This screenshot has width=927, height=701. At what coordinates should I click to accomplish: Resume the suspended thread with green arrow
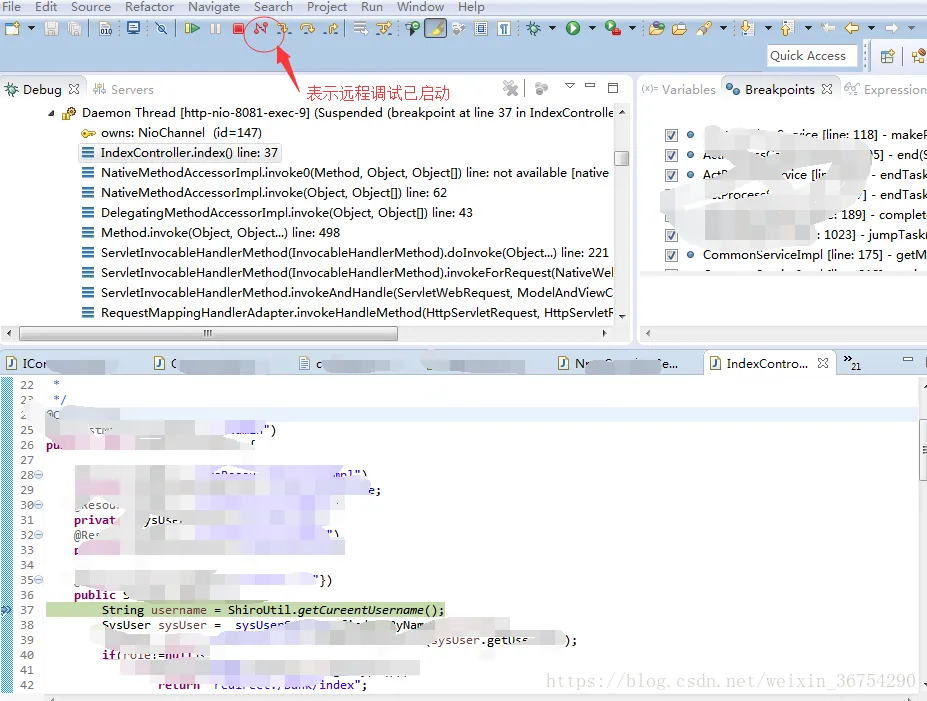pyautogui.click(x=192, y=28)
